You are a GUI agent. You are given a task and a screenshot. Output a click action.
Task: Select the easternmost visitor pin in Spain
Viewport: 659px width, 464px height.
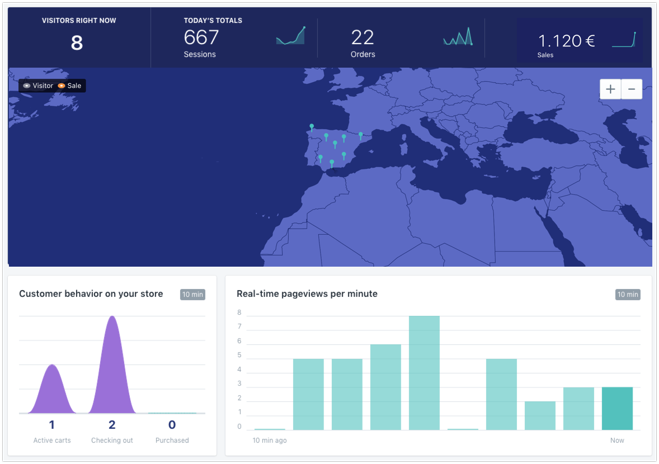click(361, 136)
